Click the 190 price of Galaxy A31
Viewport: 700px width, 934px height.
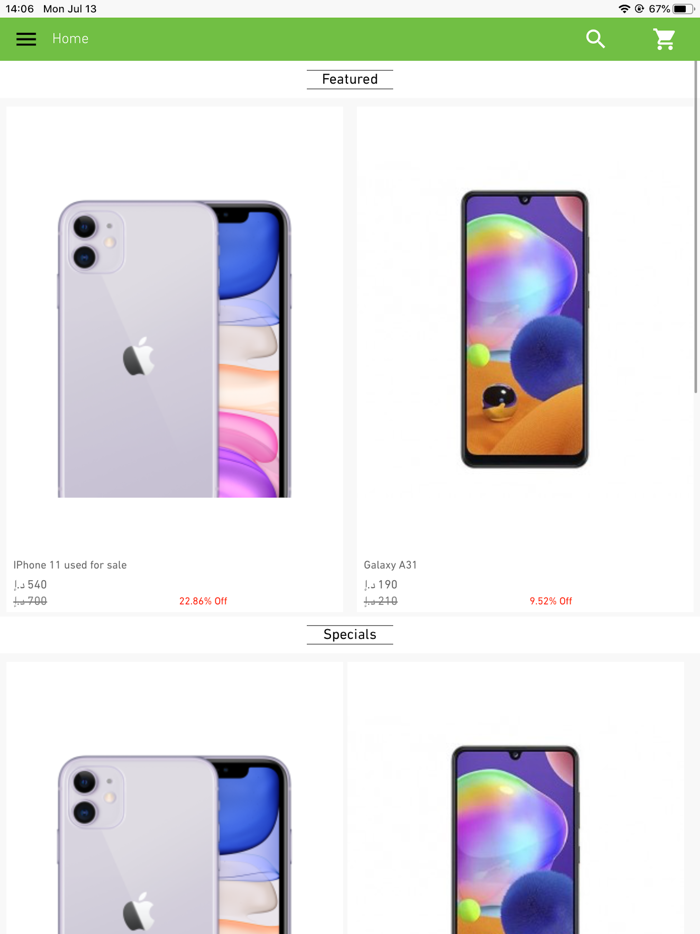coord(381,584)
